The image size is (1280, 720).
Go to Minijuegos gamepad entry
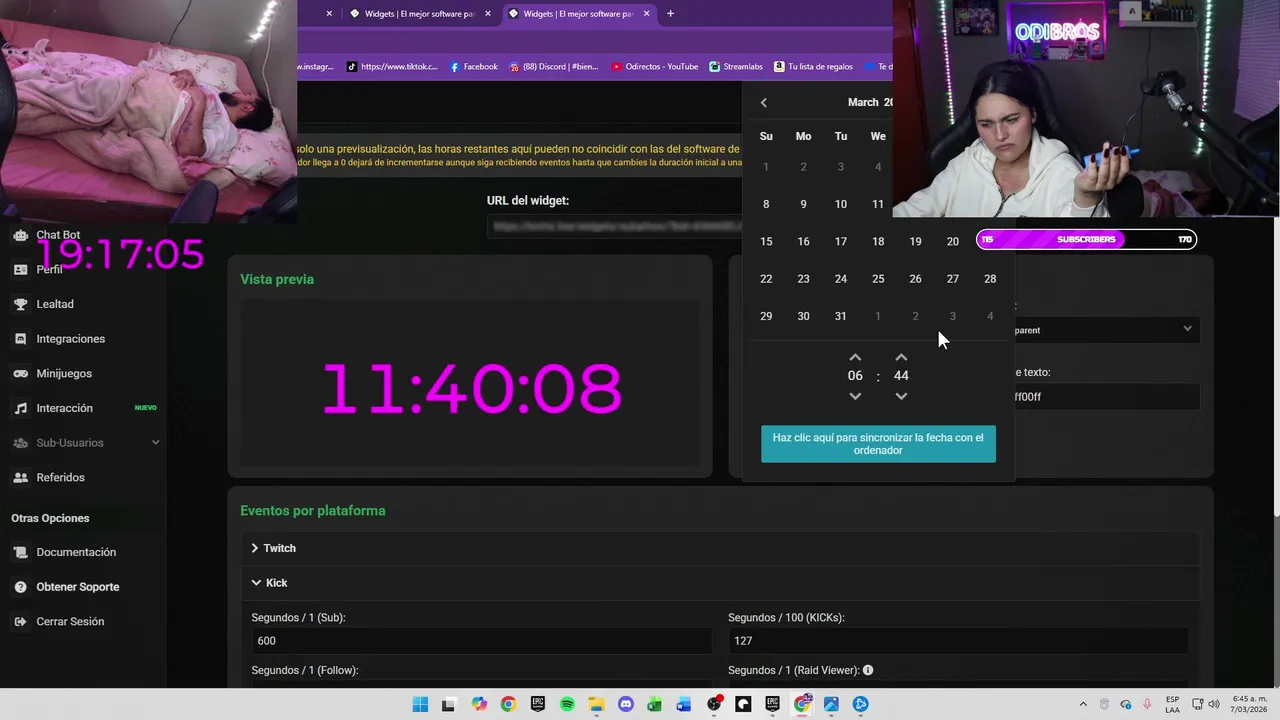(x=64, y=373)
